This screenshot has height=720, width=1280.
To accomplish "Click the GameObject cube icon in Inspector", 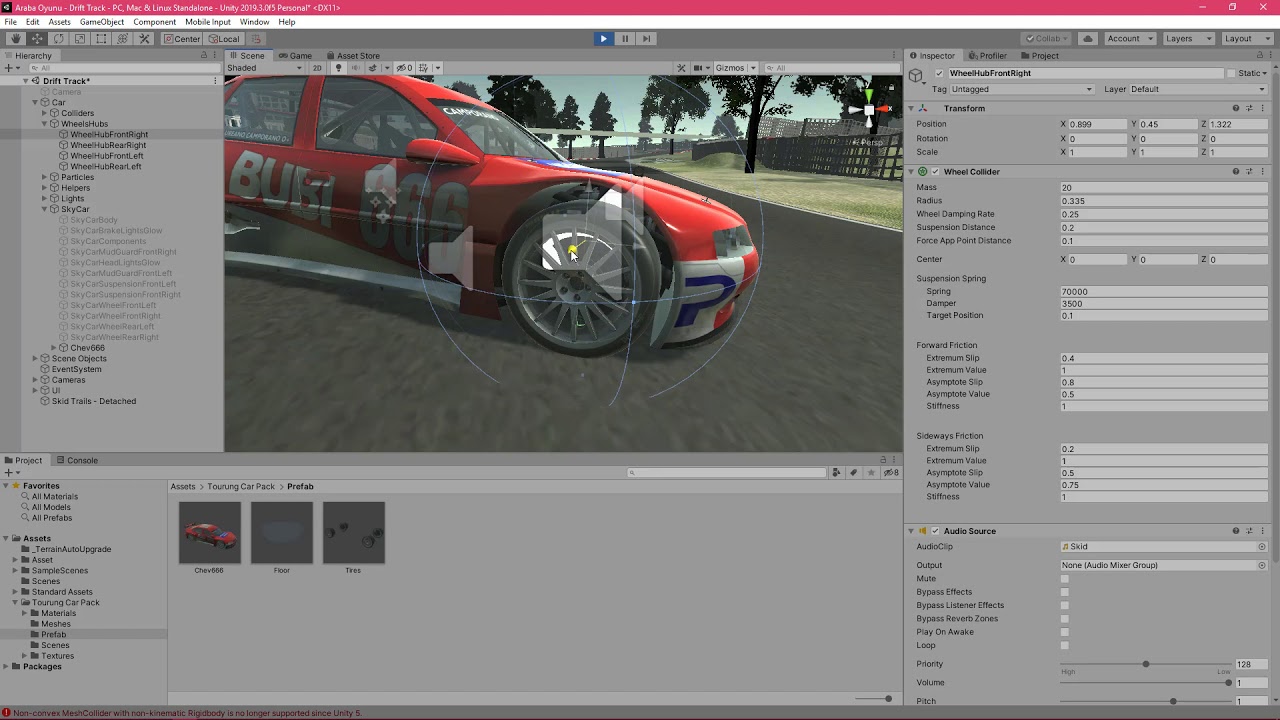I will [916, 75].
